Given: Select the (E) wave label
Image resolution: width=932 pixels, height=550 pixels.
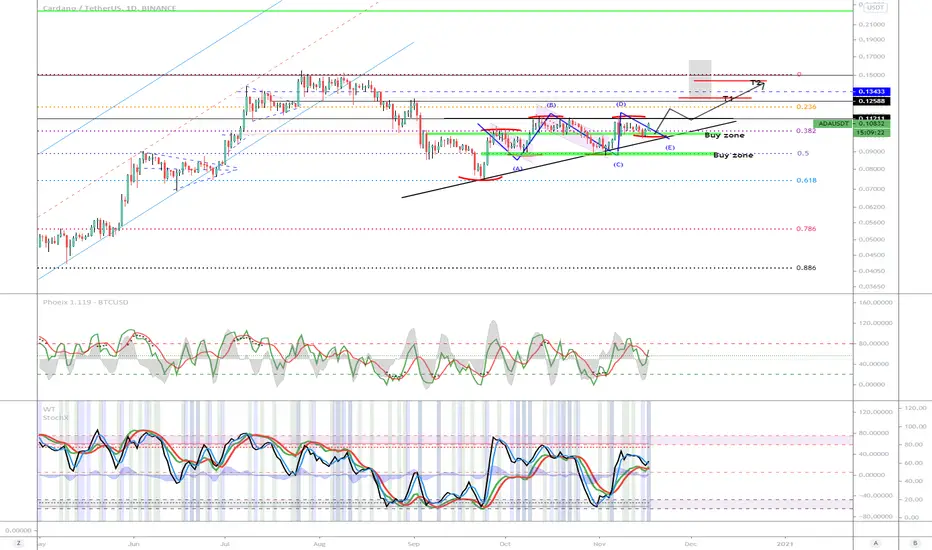Looking at the screenshot, I should coord(670,147).
